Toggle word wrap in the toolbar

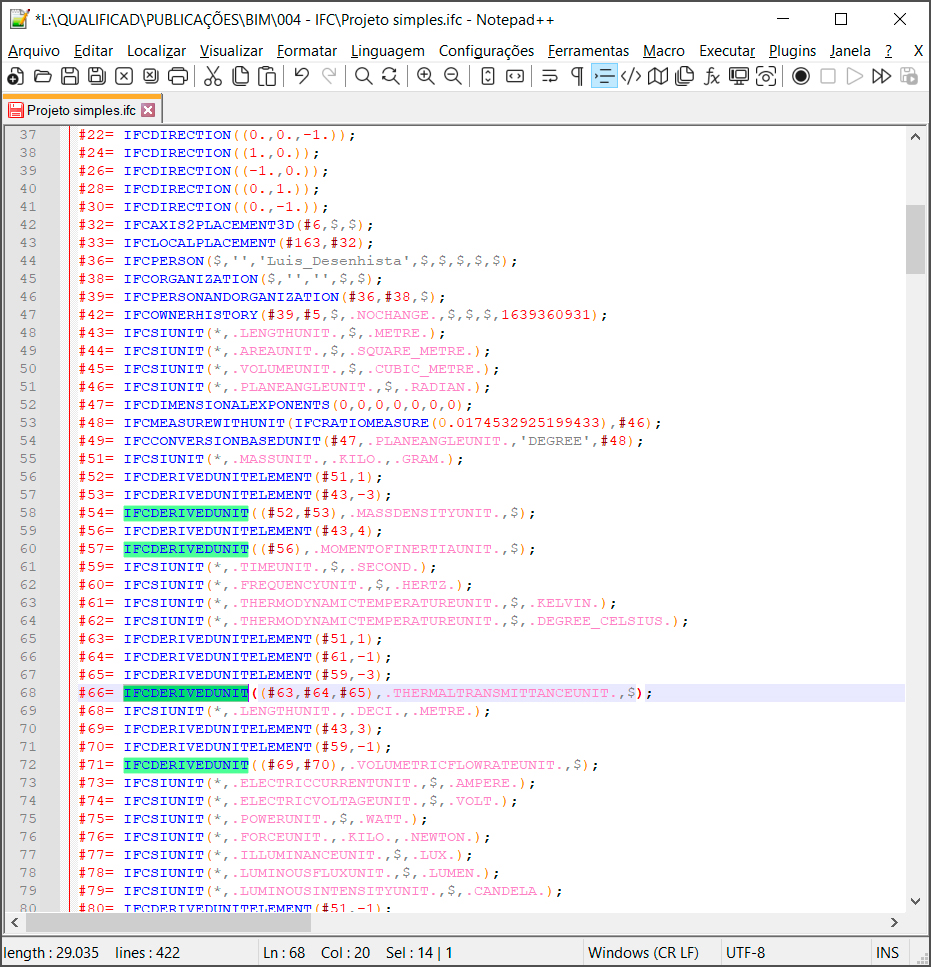(549, 76)
